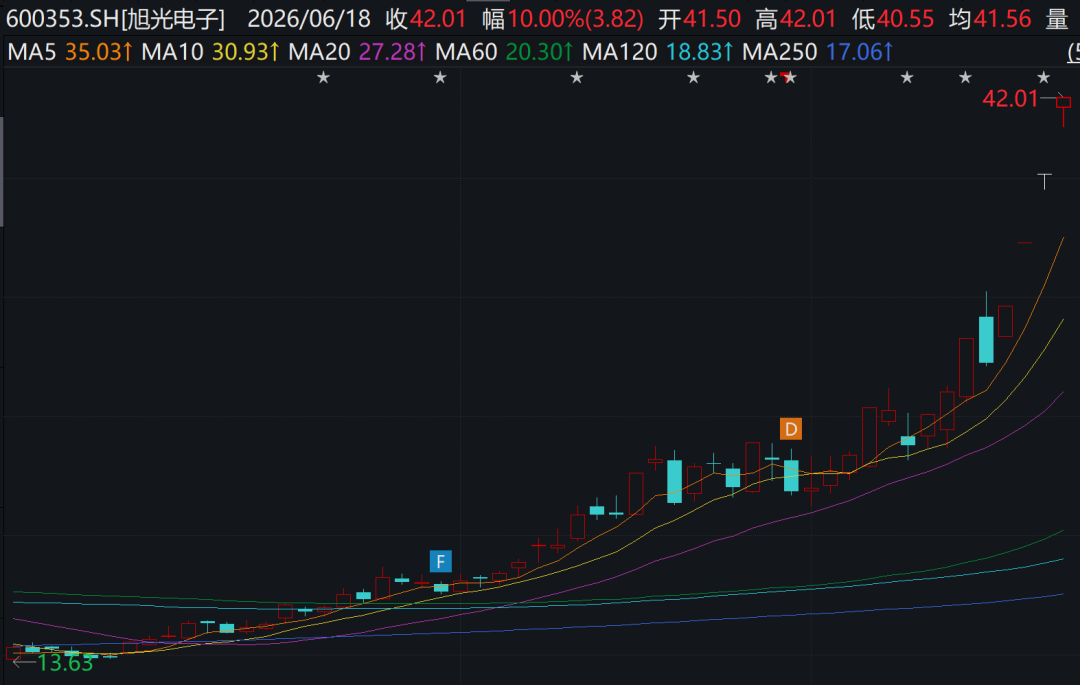The width and height of the screenshot is (1080, 685).
Task: Click the 2026/06/18 date in header
Action: coord(309,19)
